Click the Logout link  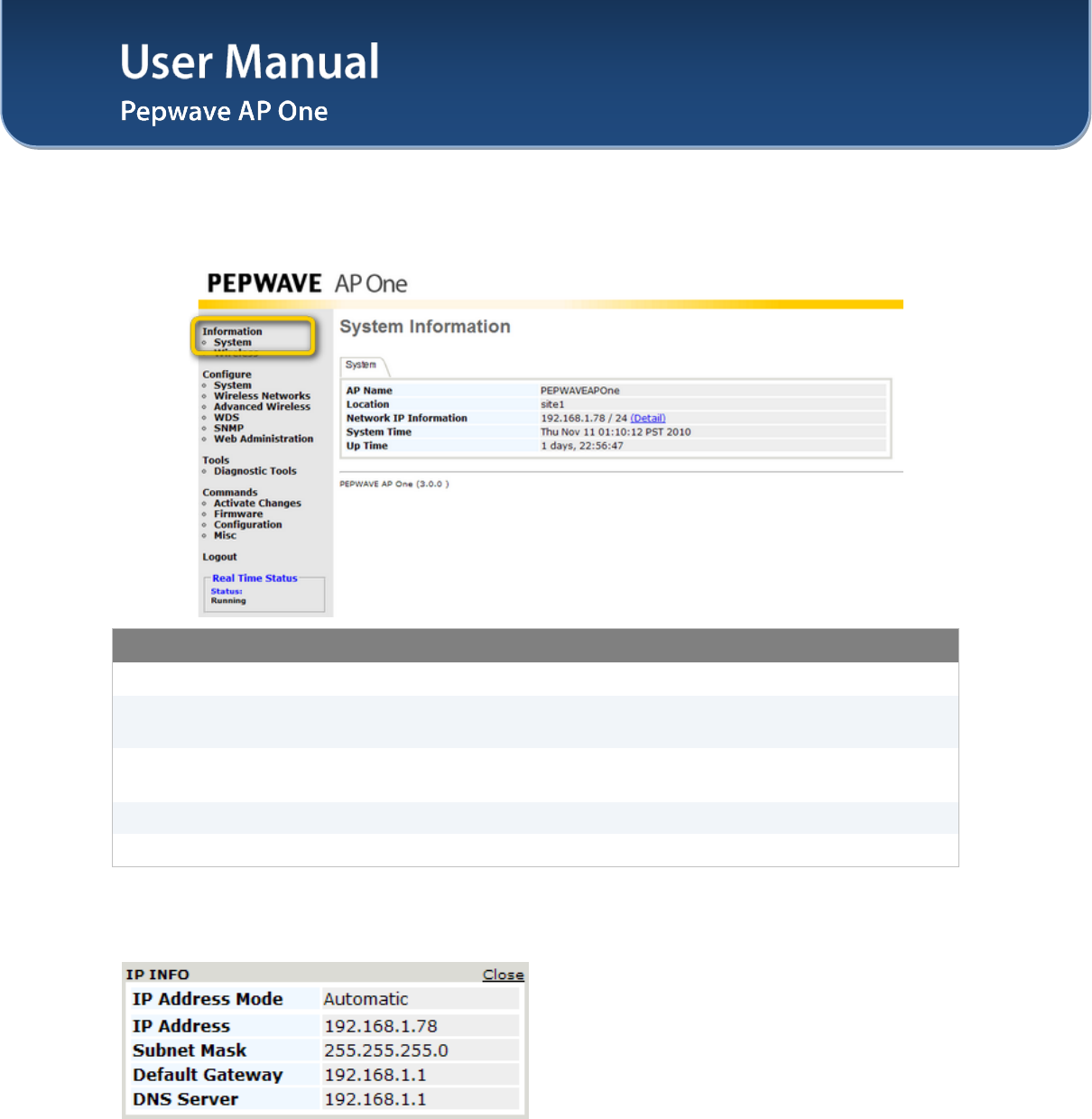[x=219, y=558]
